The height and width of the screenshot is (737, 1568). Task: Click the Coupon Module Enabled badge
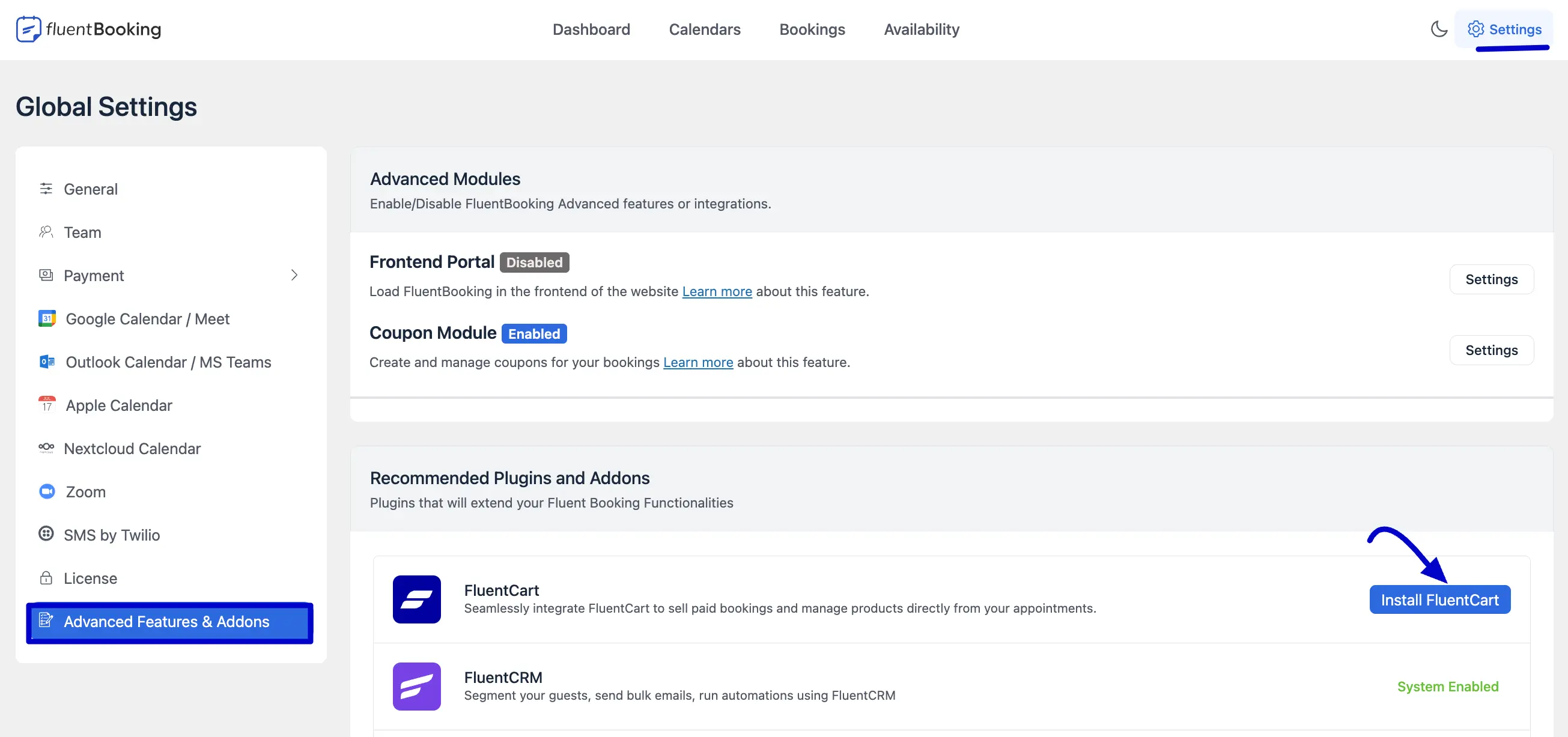535,333
